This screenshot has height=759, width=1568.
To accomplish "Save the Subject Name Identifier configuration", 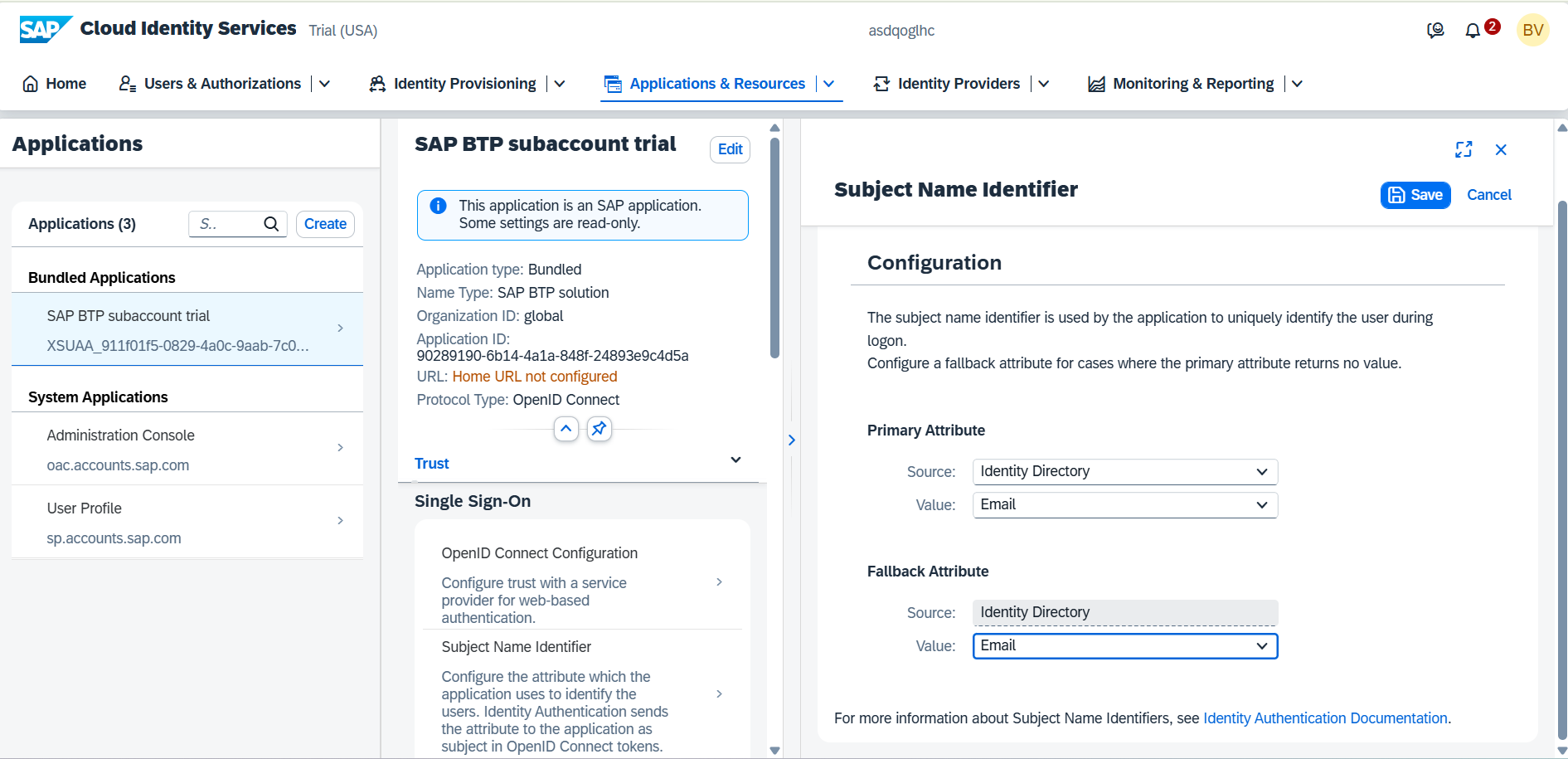I will (x=1415, y=195).
